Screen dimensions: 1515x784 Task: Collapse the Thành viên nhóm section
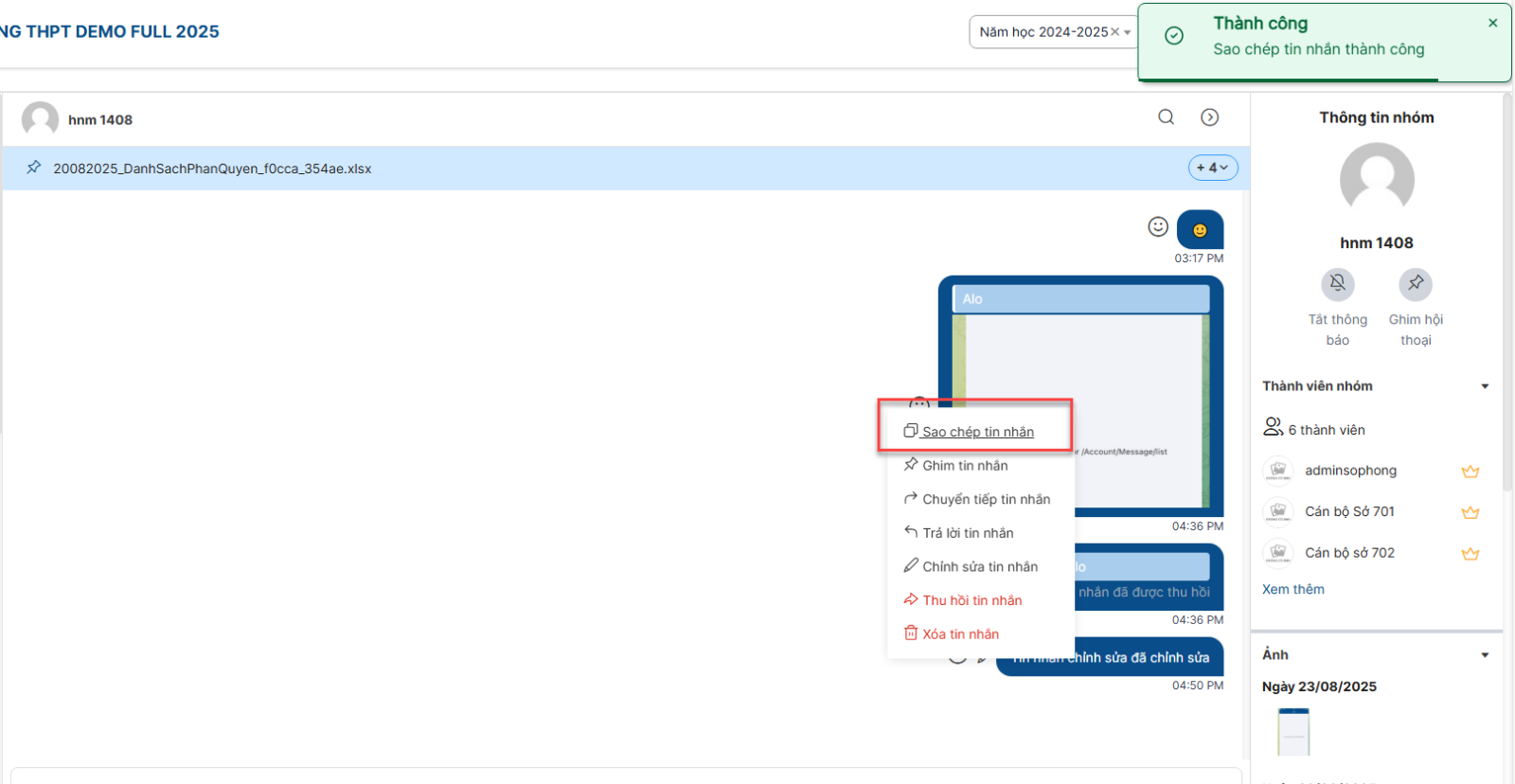pyautogui.click(x=1485, y=386)
